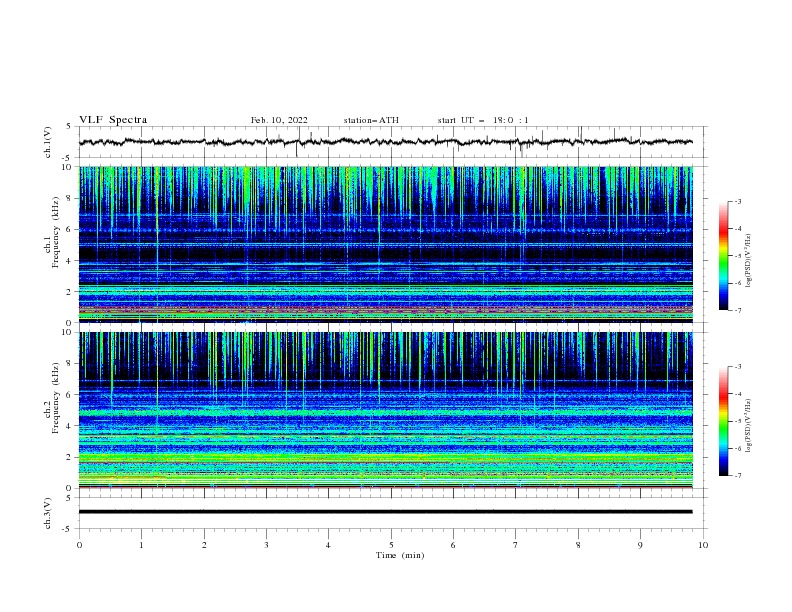Click the ch.1 voltage waveform trace
The image size is (792, 612).
(x=385, y=142)
